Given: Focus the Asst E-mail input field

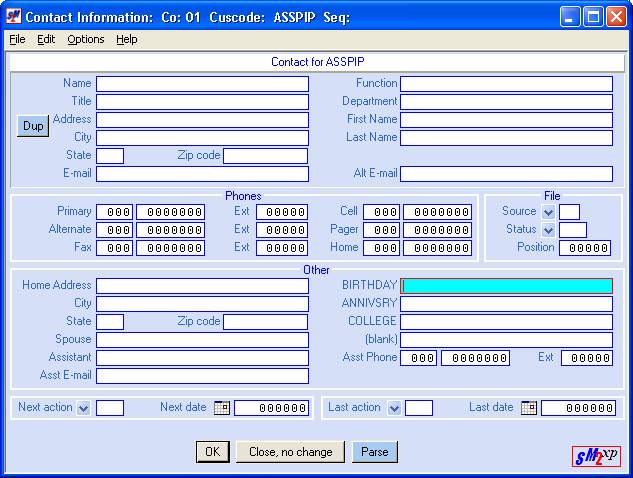Looking at the screenshot, I should [x=202, y=376].
